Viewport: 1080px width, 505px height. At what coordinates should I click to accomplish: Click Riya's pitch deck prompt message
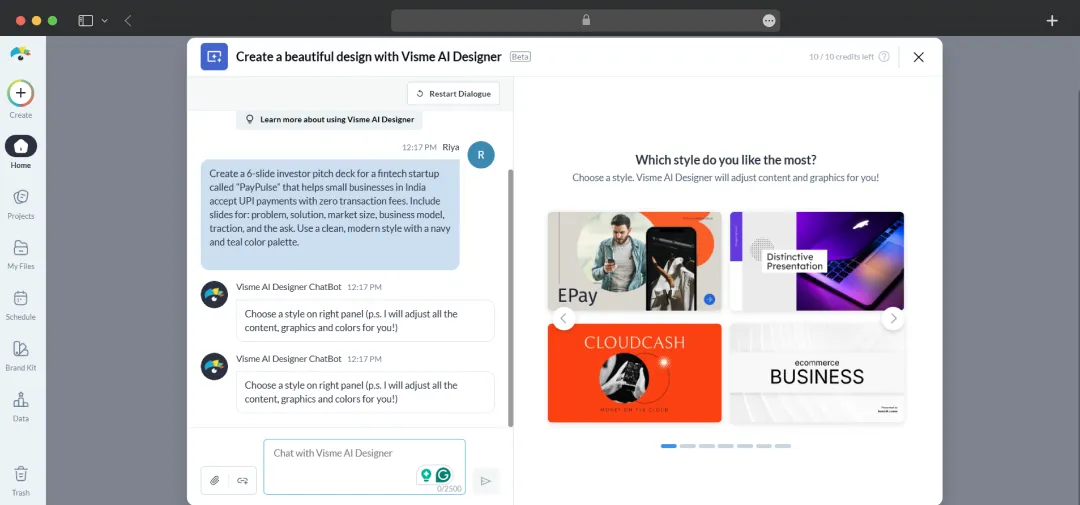click(330, 214)
